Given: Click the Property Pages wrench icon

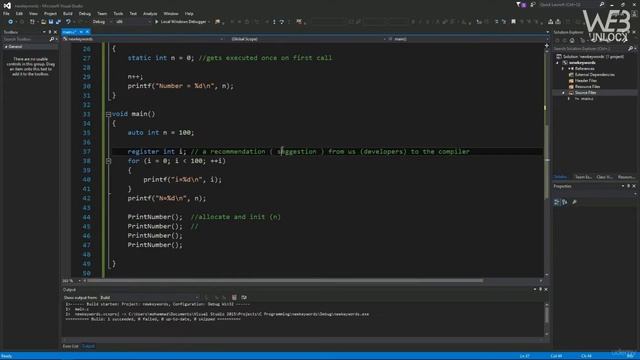Looking at the screenshot, I should pos(574,202).
